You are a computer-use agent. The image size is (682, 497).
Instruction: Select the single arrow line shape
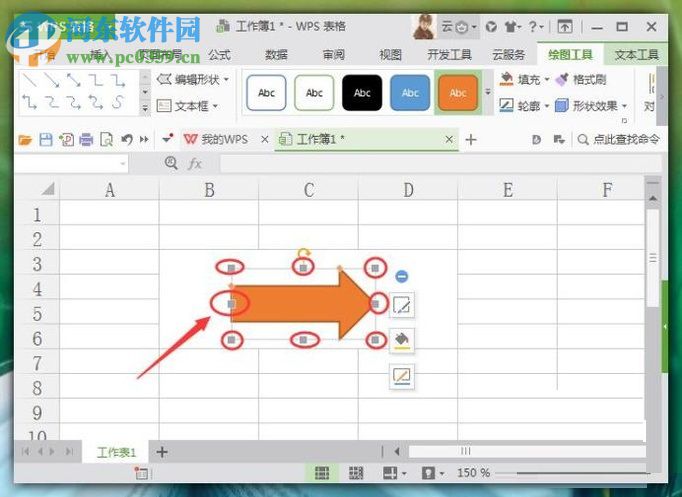tap(52, 80)
